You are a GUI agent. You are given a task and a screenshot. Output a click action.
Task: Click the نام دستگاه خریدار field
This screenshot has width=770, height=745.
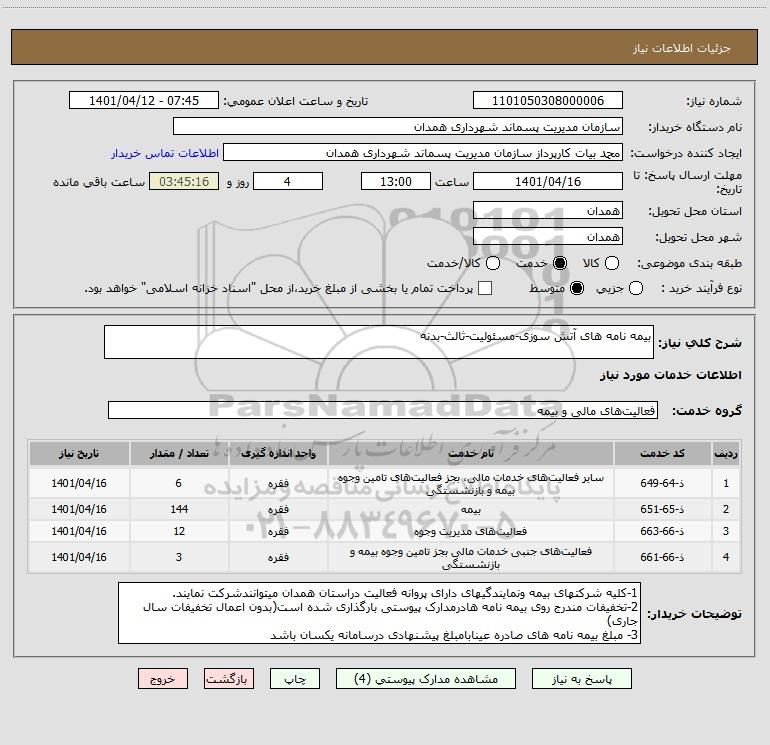398,126
